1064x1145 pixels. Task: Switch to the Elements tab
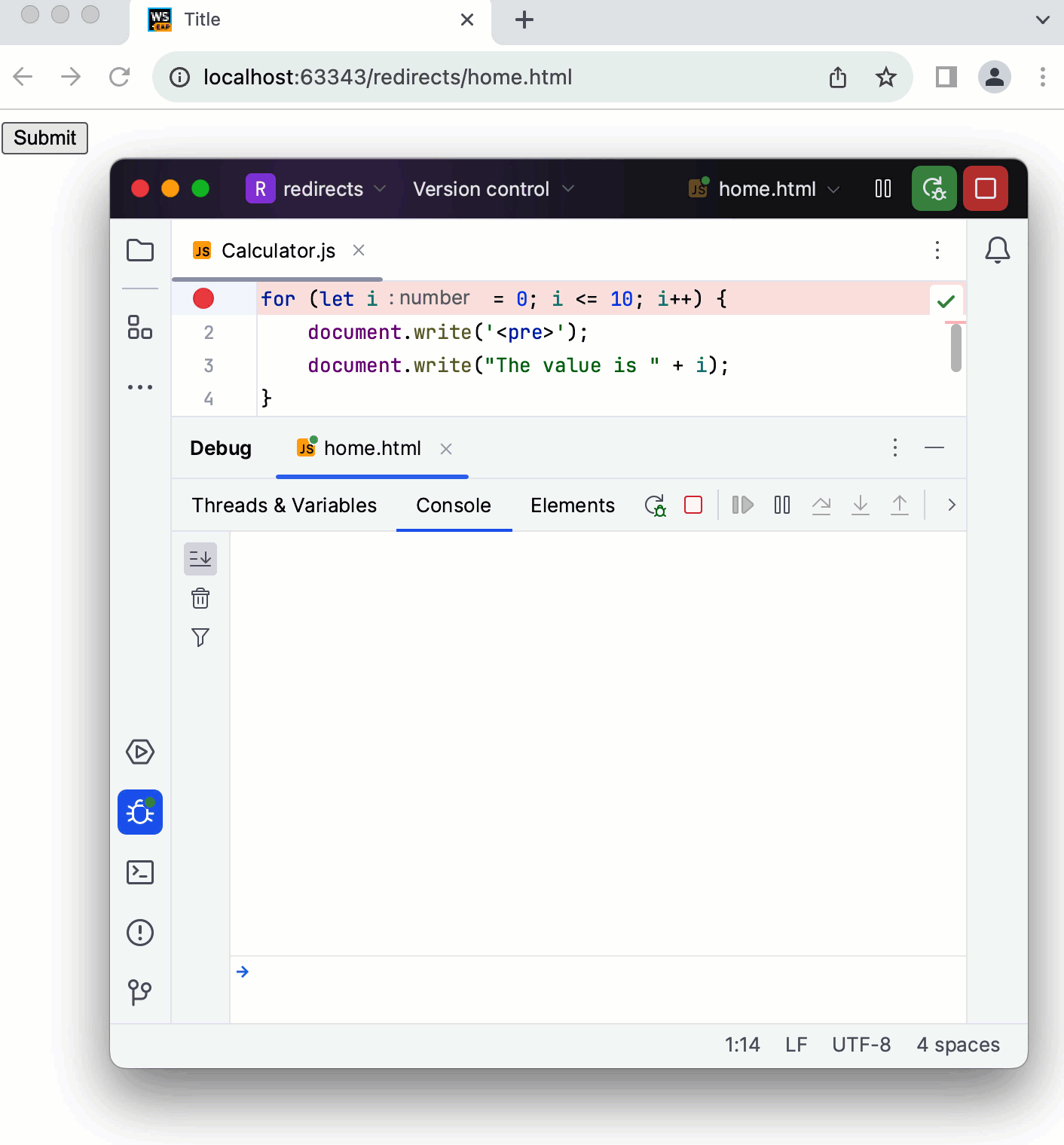point(572,505)
